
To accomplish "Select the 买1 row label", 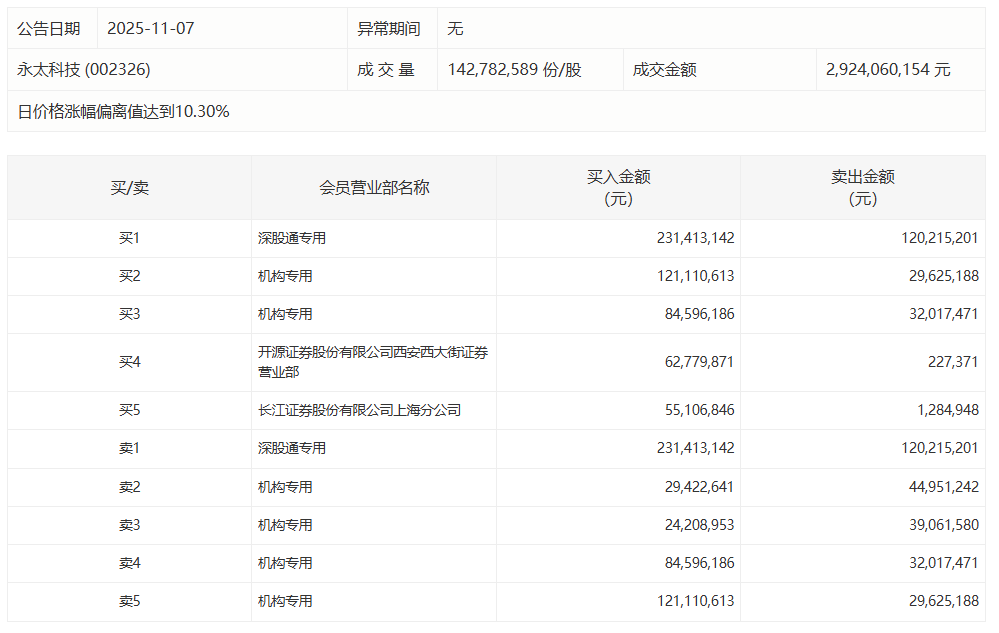I will (124, 238).
